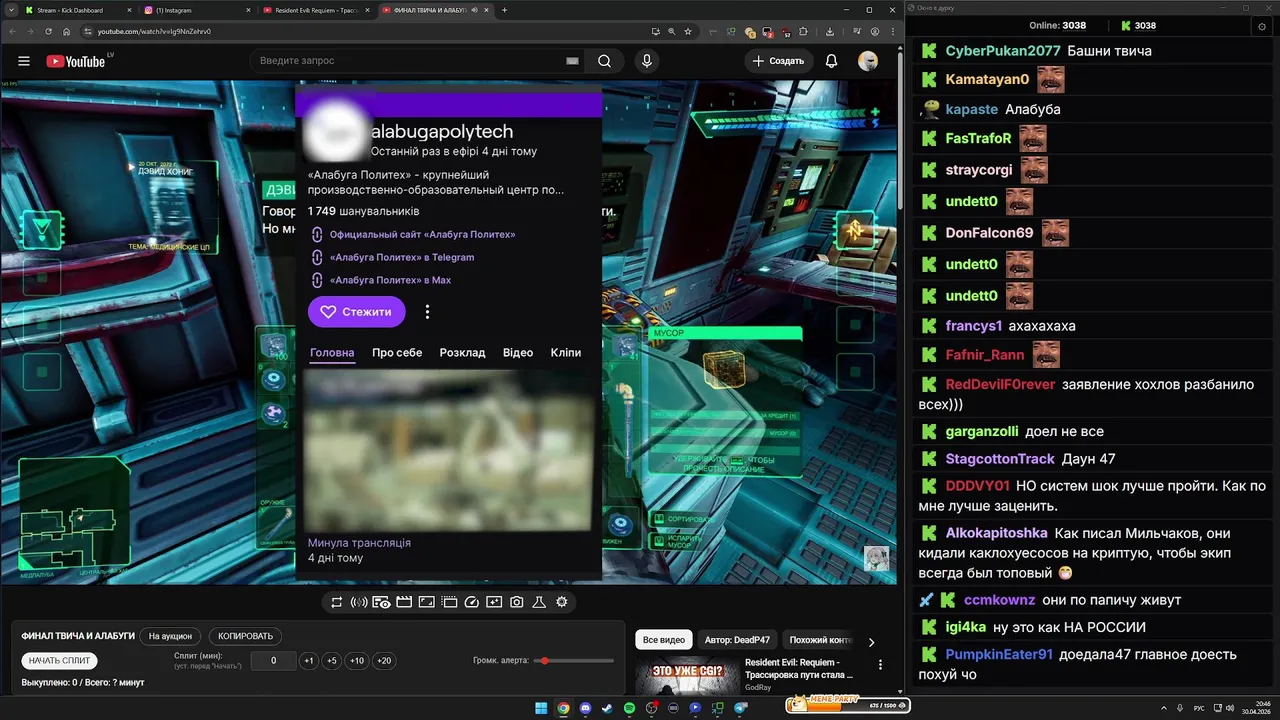
Task: Click the pop-out player window icon
Action: click(x=449, y=602)
